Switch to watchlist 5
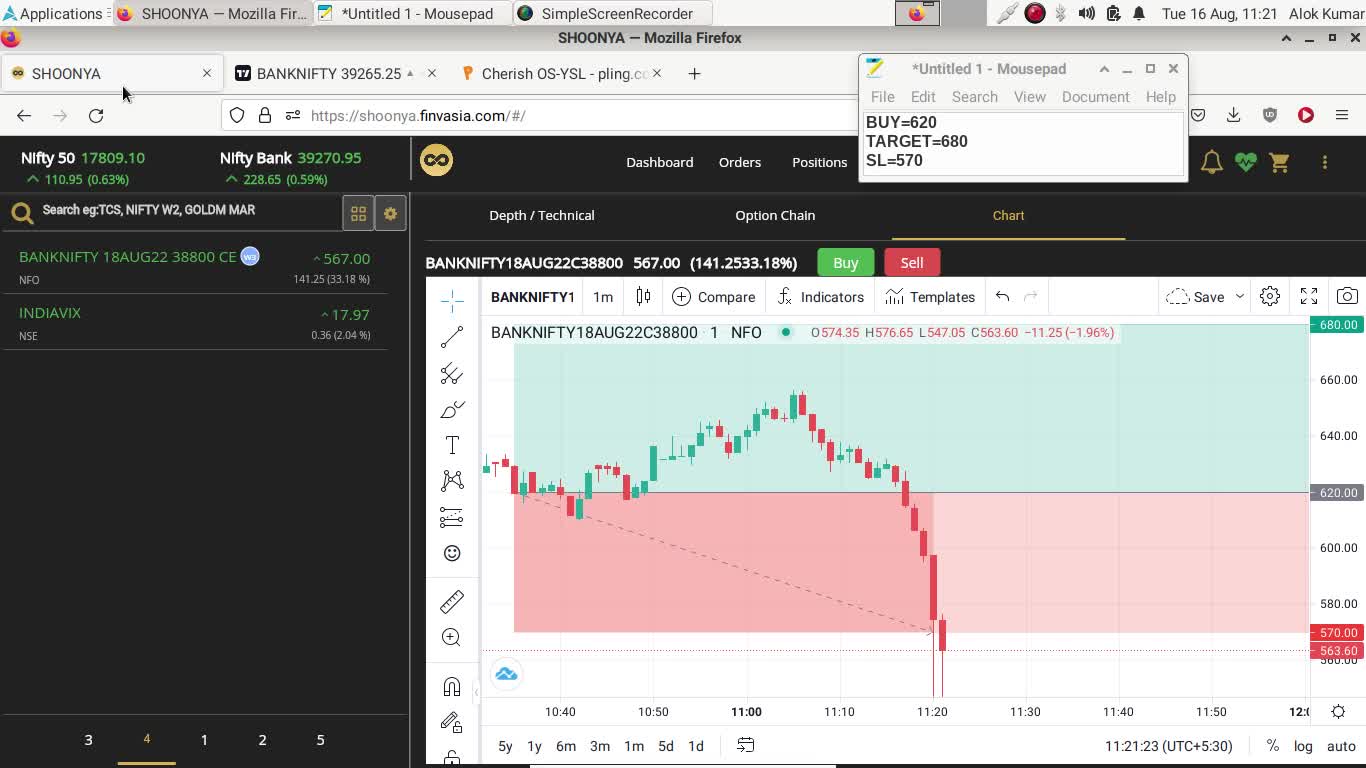 point(320,740)
